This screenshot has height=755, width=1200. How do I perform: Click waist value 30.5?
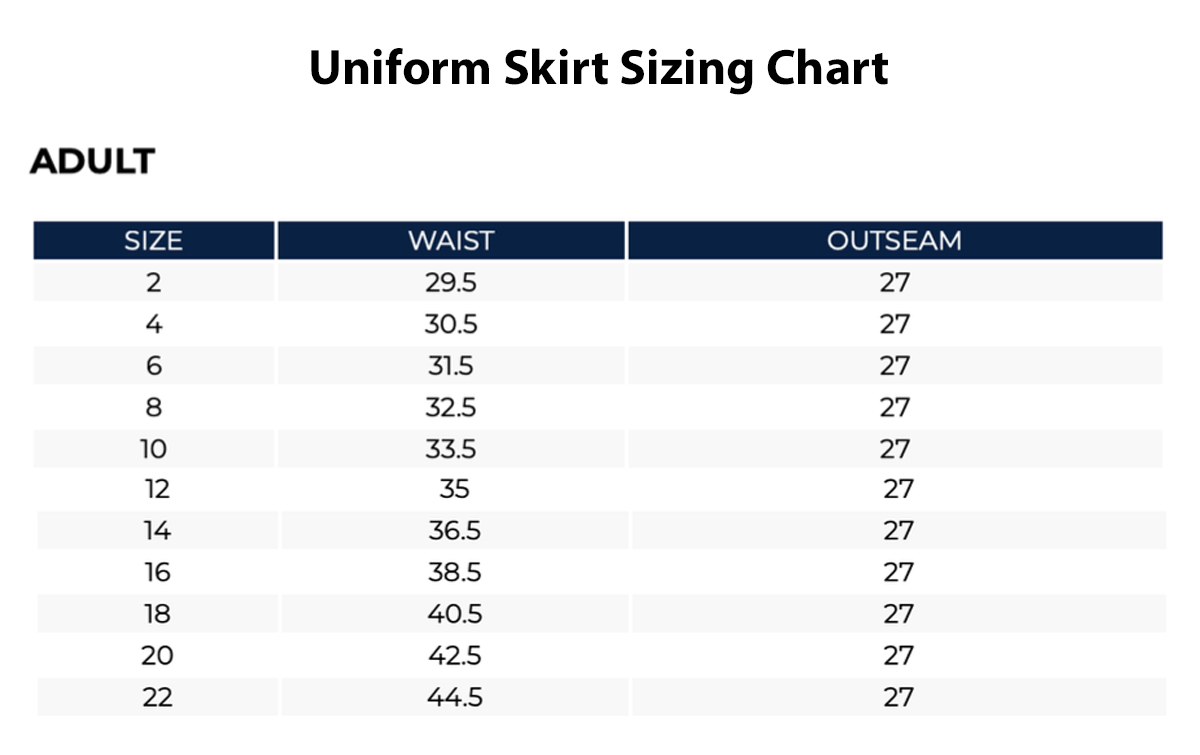451,324
